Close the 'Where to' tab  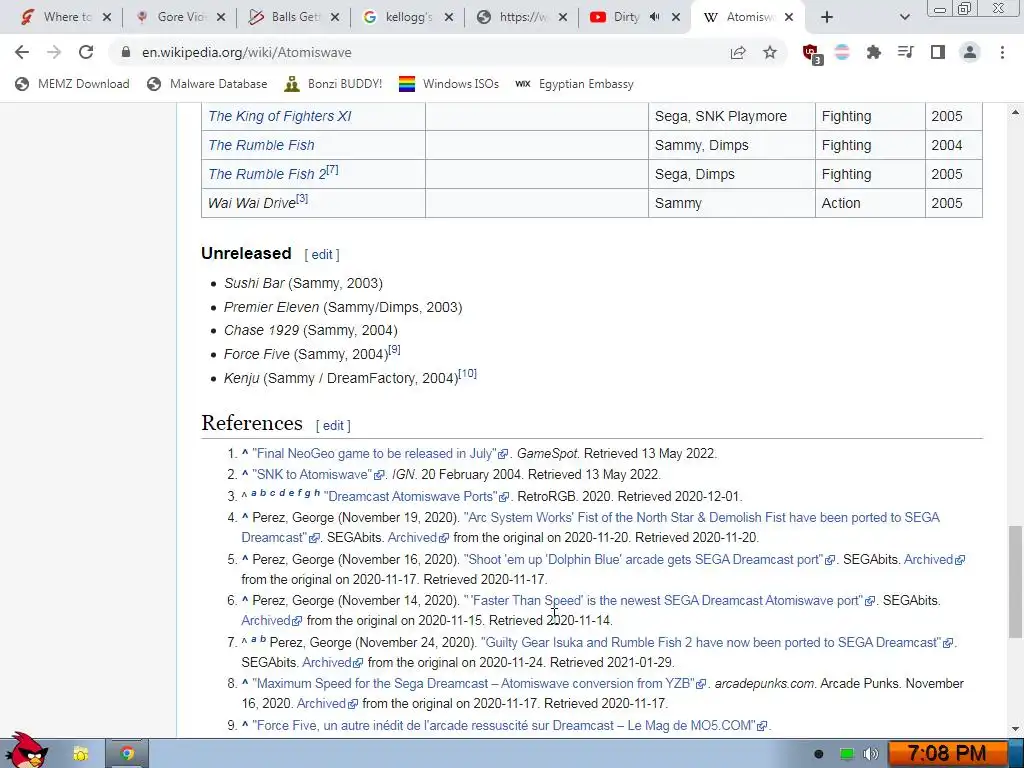[107, 17]
